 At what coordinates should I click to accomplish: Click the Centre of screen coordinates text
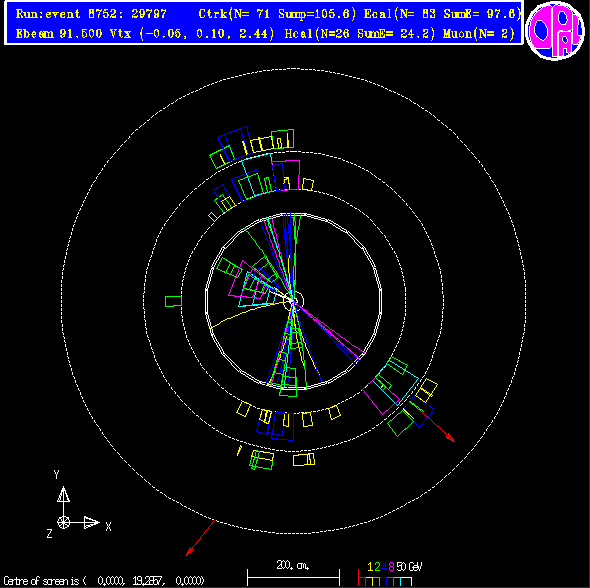point(104,580)
